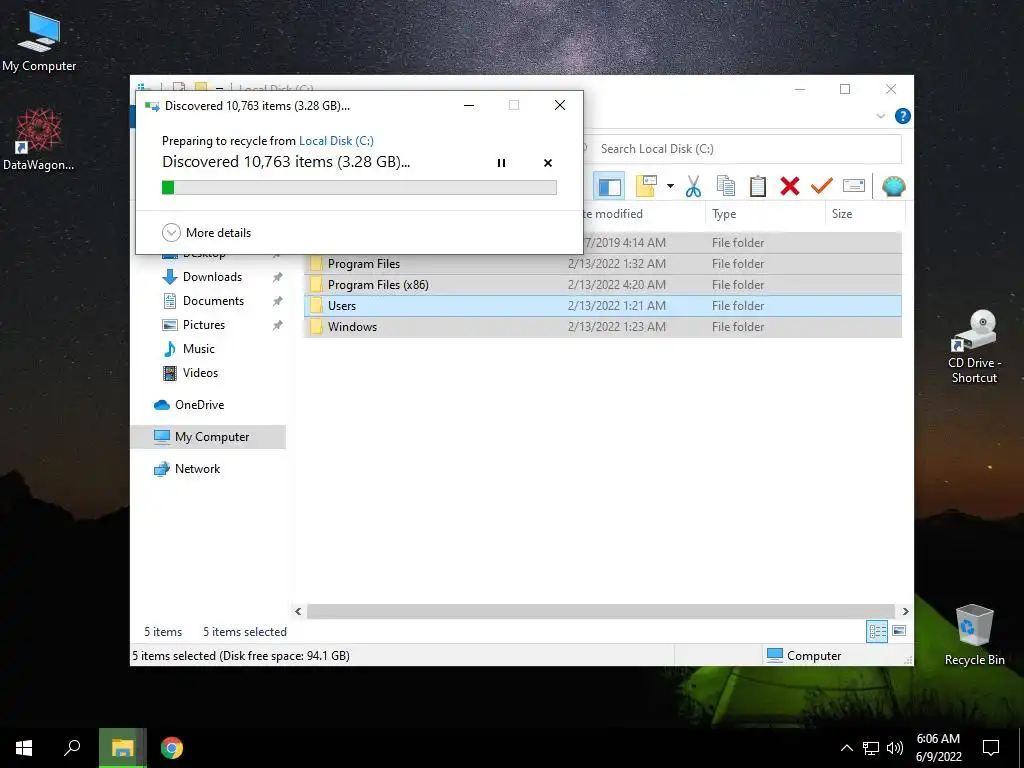Open Downloads in the navigation pane
The height and width of the screenshot is (768, 1024).
[x=212, y=277]
